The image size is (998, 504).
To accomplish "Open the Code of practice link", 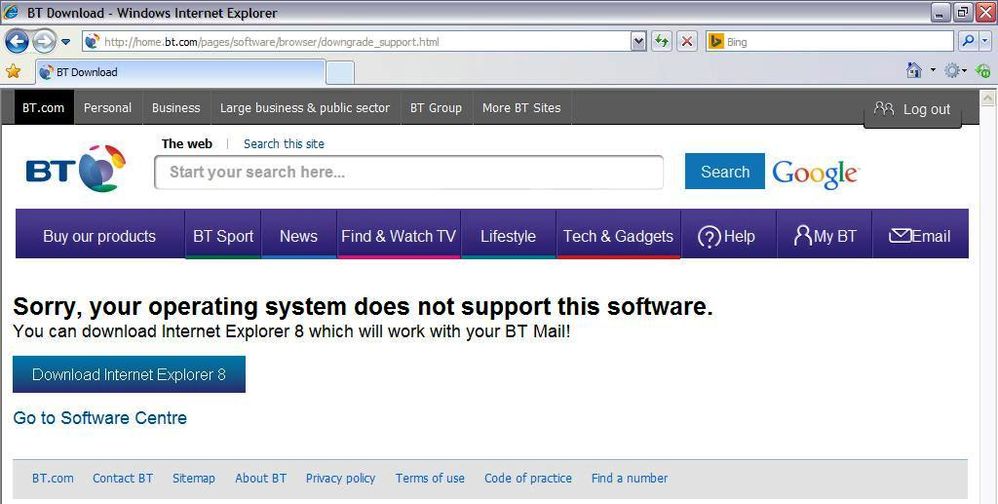I will [528, 478].
